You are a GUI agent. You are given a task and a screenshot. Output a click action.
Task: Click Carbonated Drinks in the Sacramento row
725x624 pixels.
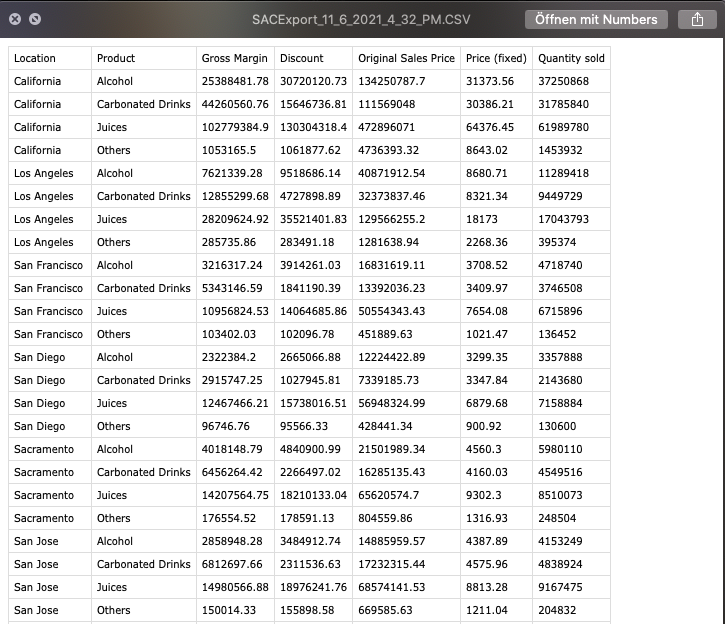point(143,472)
